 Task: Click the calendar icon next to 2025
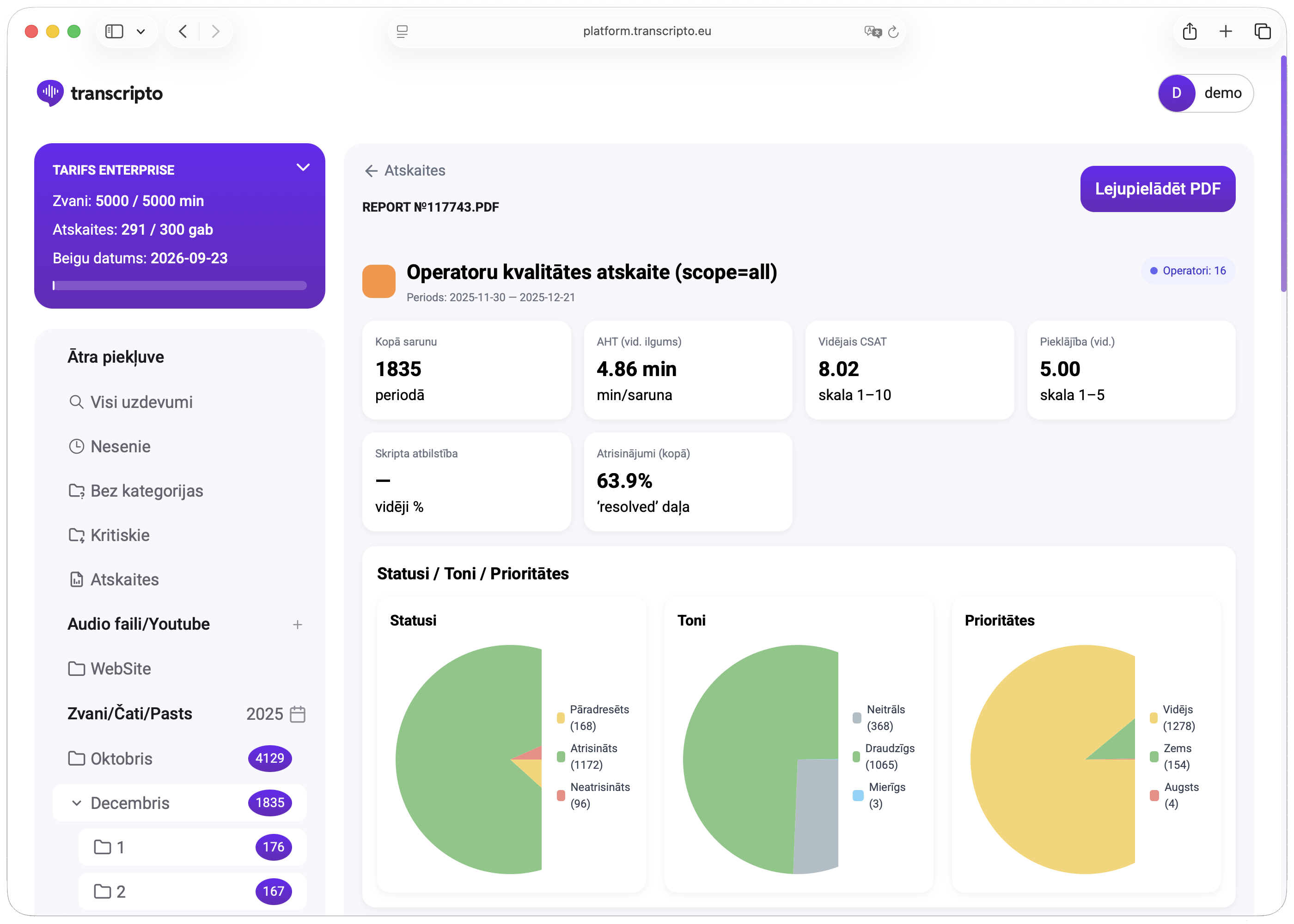298,713
